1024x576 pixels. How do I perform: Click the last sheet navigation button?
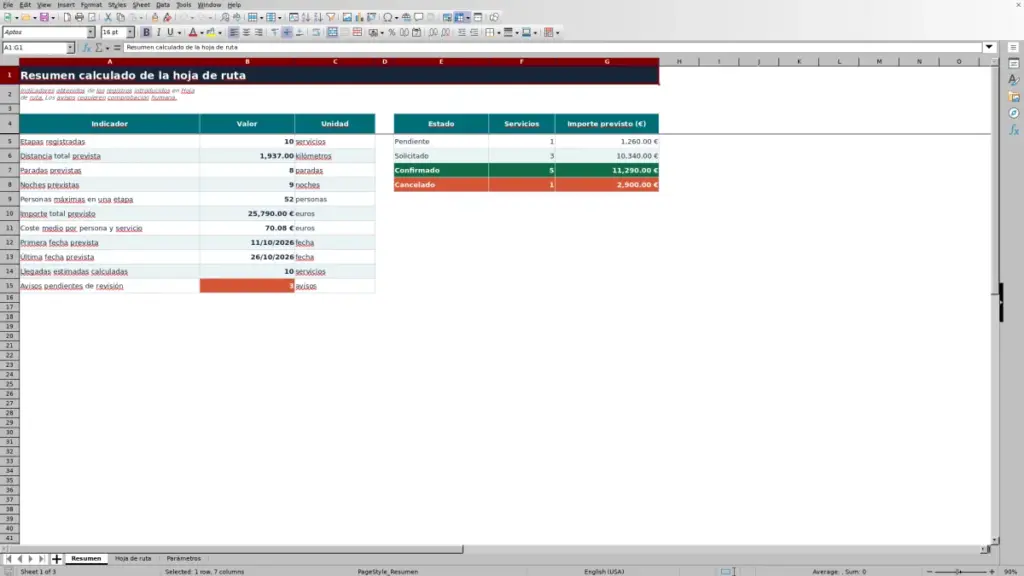[x=41, y=559]
